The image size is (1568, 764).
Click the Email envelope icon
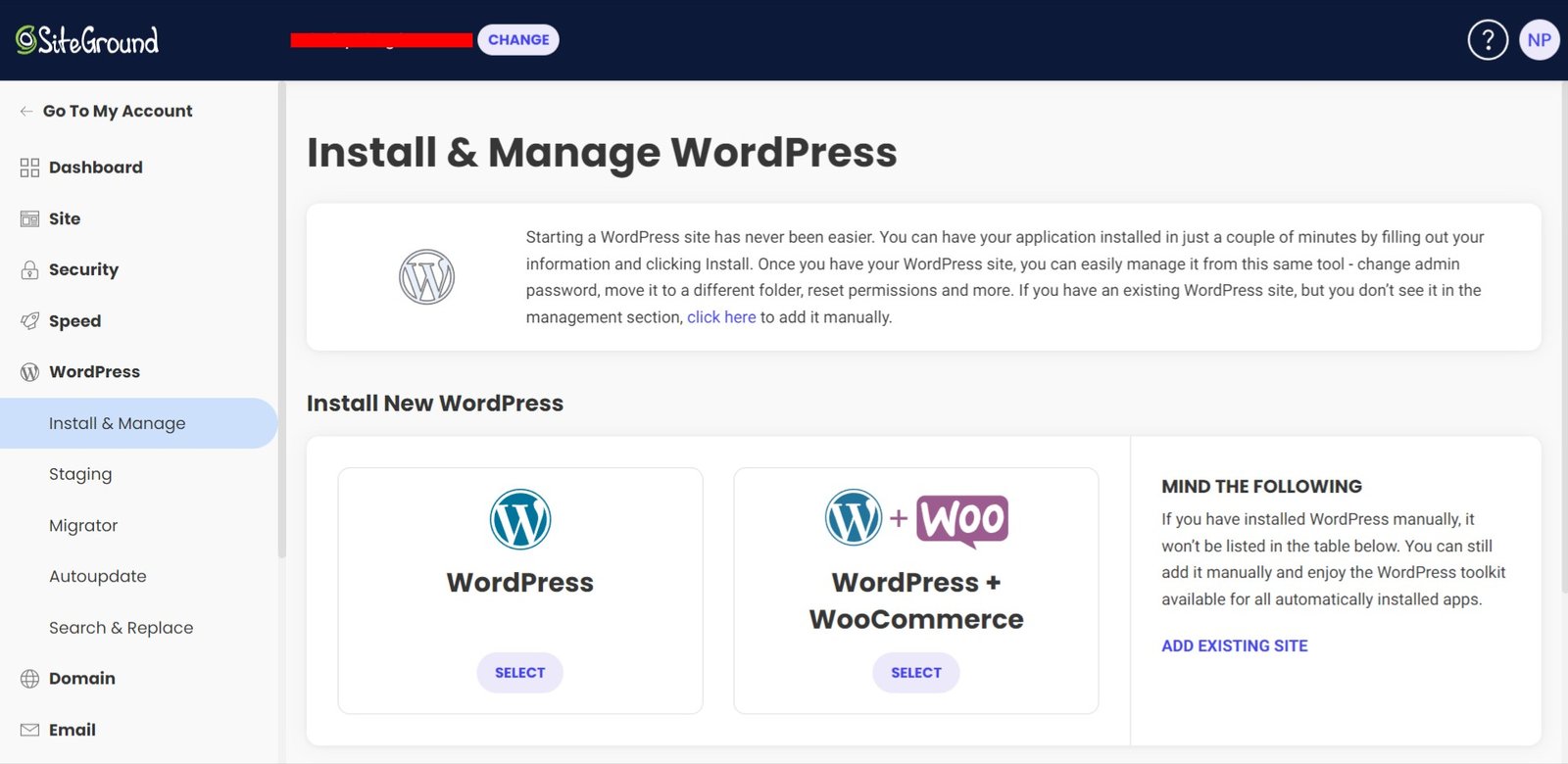pyautogui.click(x=29, y=730)
